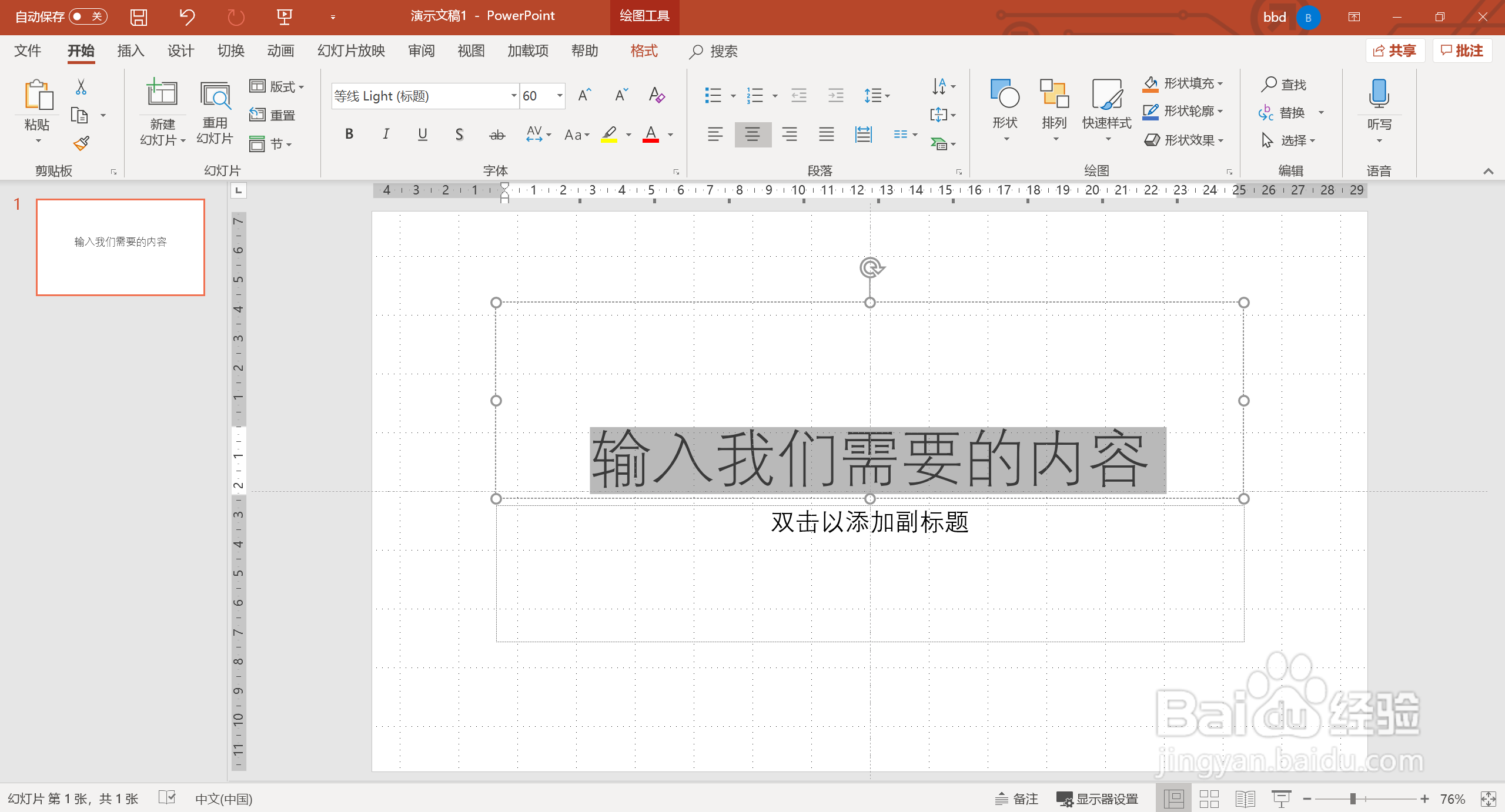This screenshot has height=812, width=1505.
Task: Toggle the AutoSave (自动保存) switch
Action: (88, 16)
